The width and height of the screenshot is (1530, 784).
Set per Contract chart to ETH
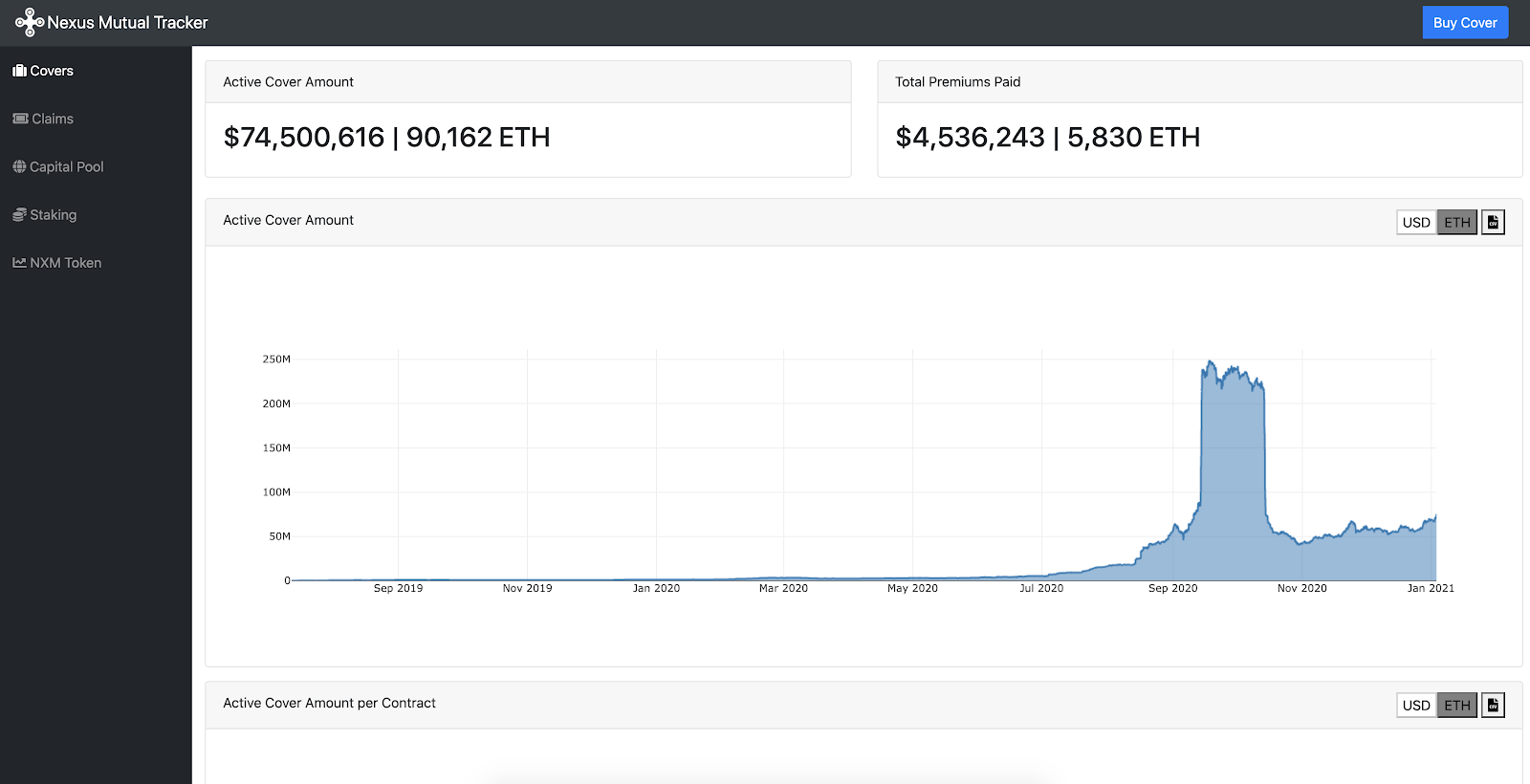(1457, 705)
